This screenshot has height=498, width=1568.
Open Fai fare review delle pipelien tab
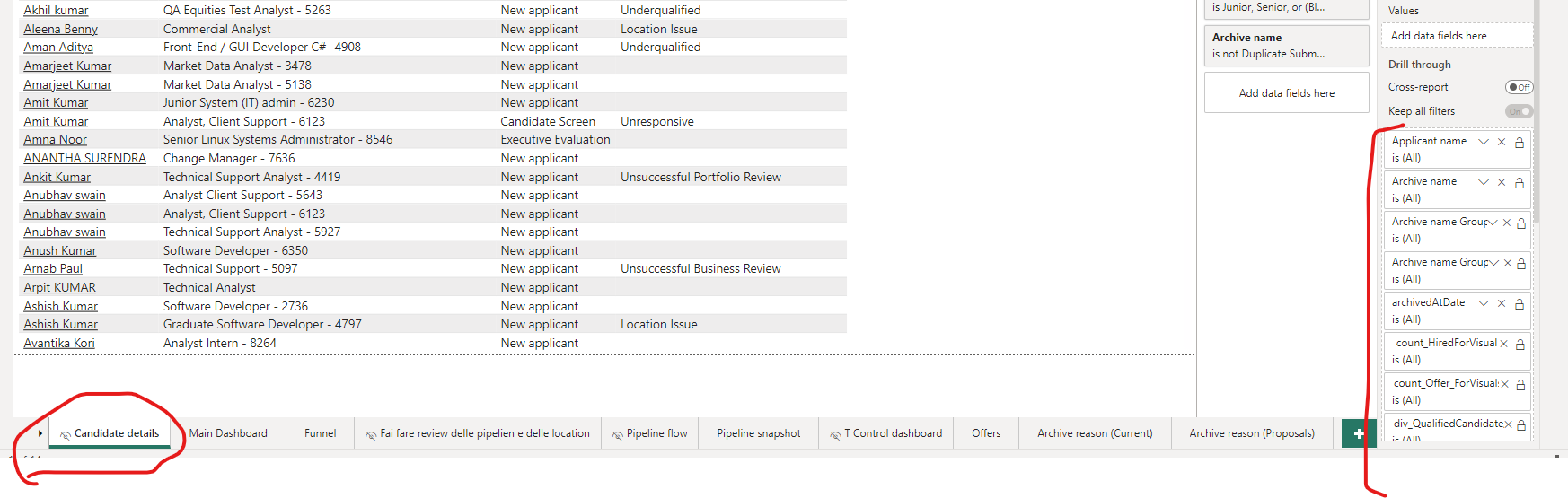coord(478,433)
